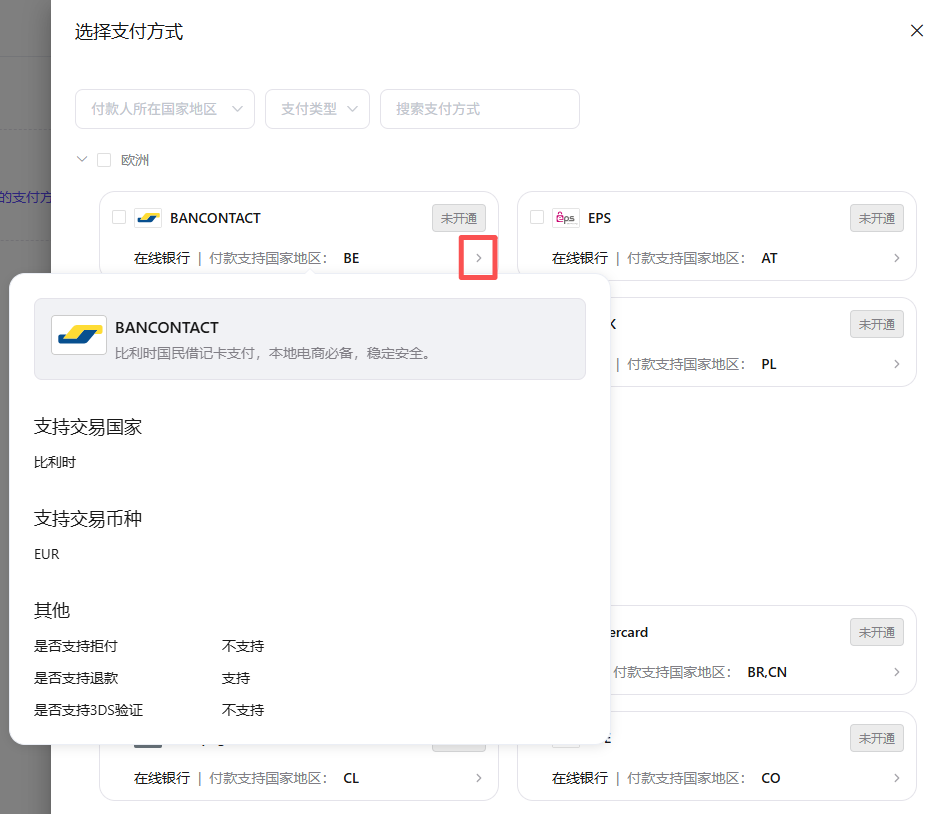The image size is (936, 814).
Task: Click 未开通 badge on the PL card
Action: tap(876, 325)
